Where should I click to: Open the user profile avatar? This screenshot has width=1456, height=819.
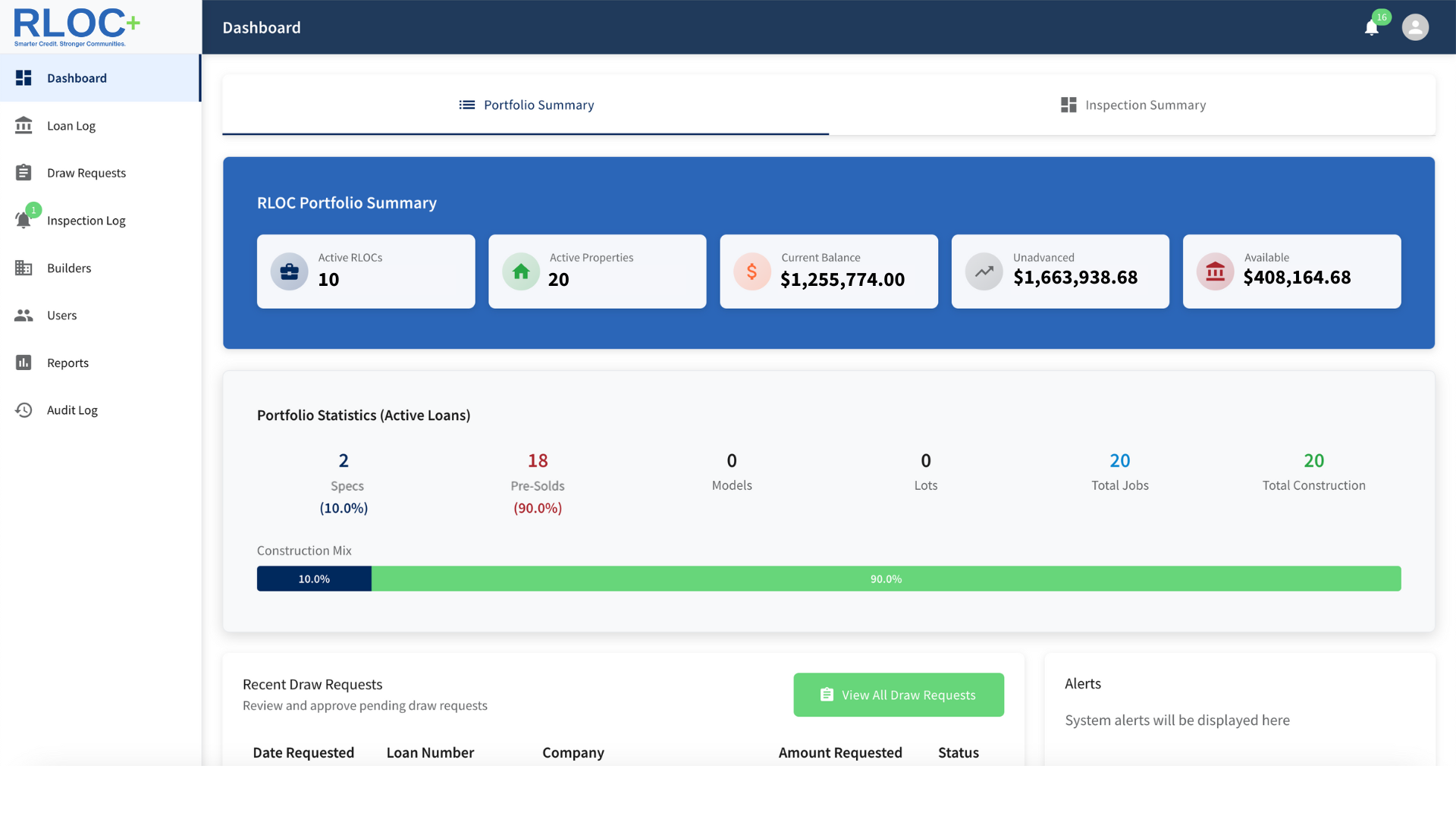[1416, 27]
